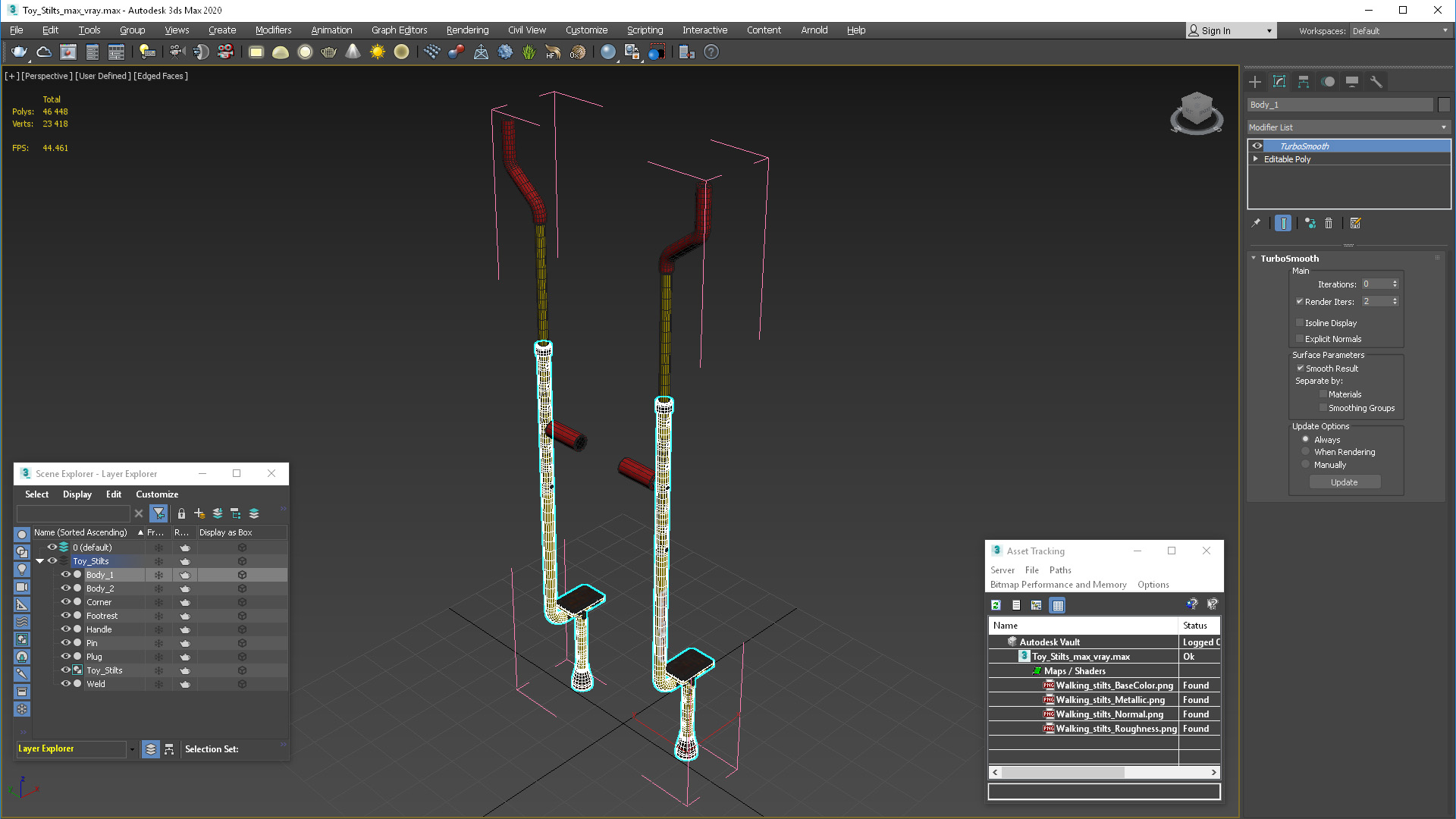This screenshot has width=1456, height=819.
Task: Open the Create command panel tab
Action: pyautogui.click(x=1255, y=82)
